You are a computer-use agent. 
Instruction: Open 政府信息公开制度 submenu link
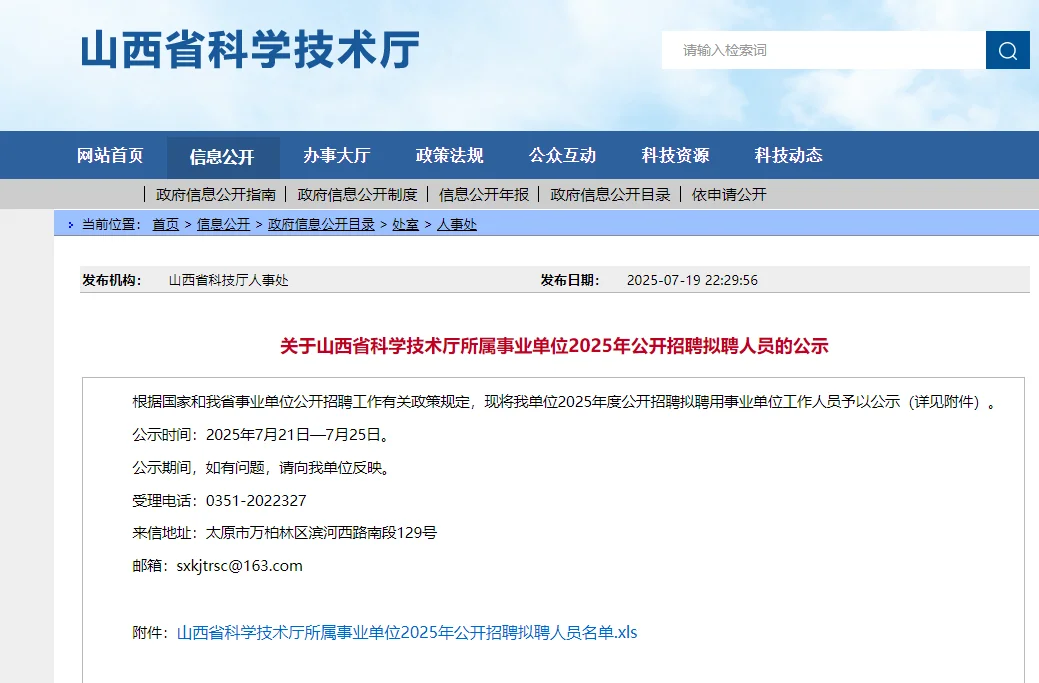[x=357, y=195]
